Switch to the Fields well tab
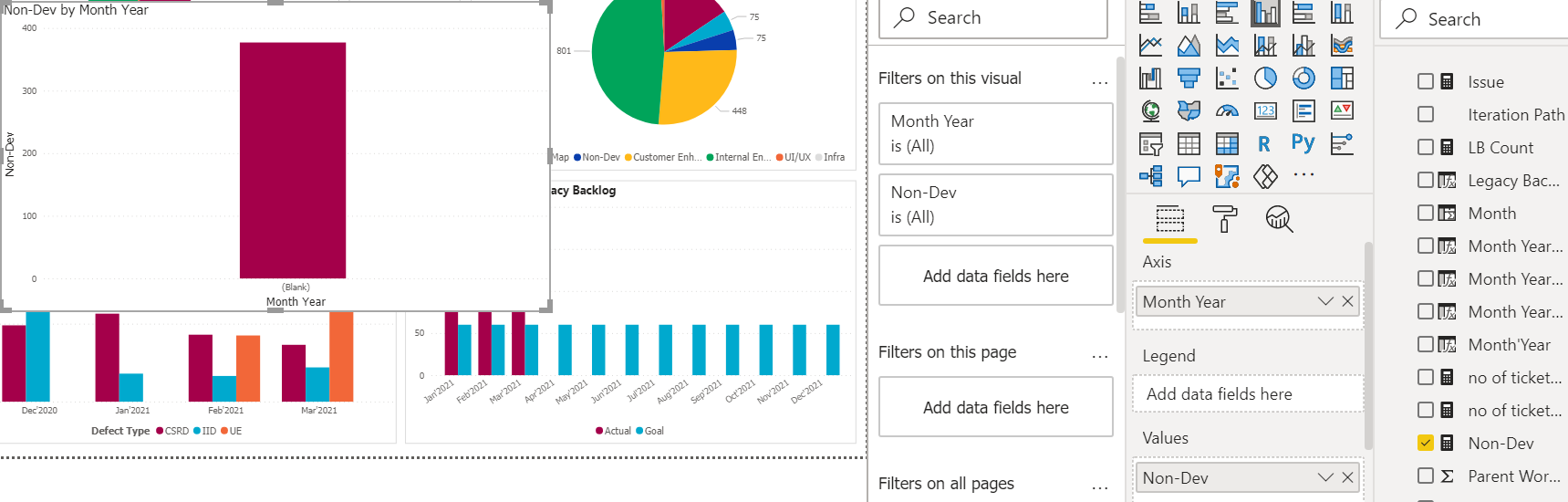This screenshot has height=502, width=1568. pyautogui.click(x=1170, y=219)
